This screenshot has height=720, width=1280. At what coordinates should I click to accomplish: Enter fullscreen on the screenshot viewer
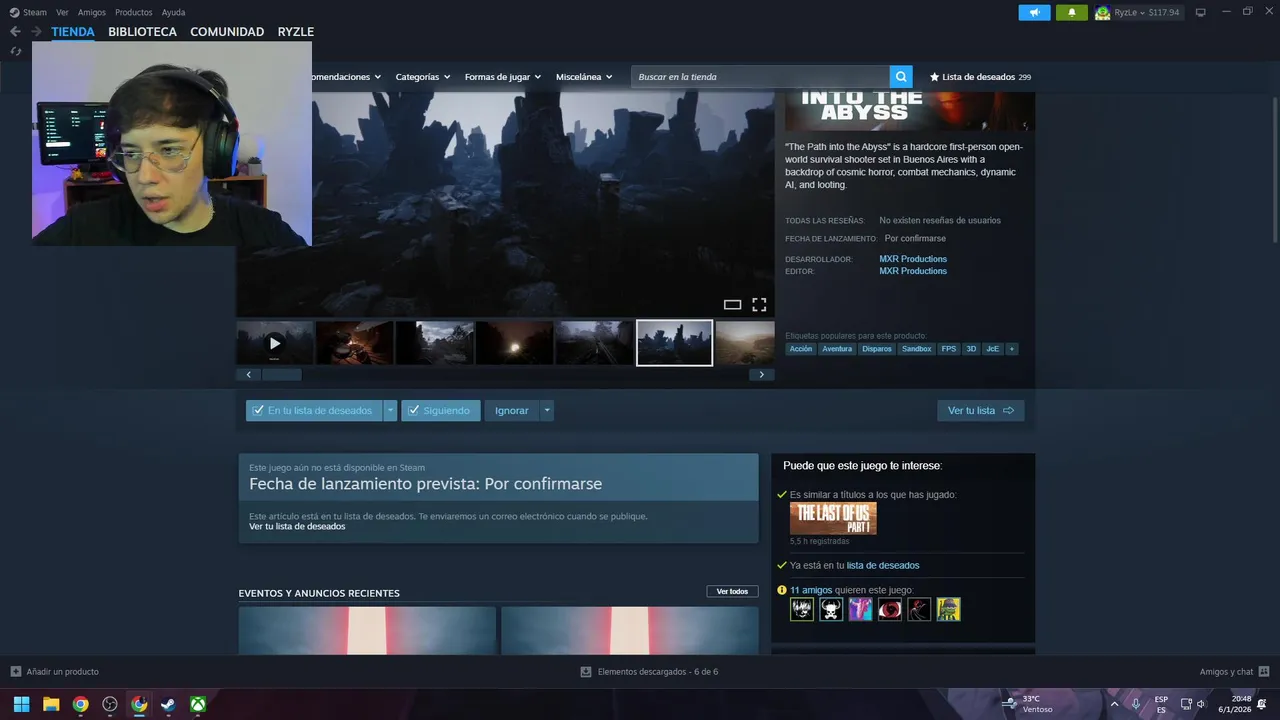(x=759, y=305)
